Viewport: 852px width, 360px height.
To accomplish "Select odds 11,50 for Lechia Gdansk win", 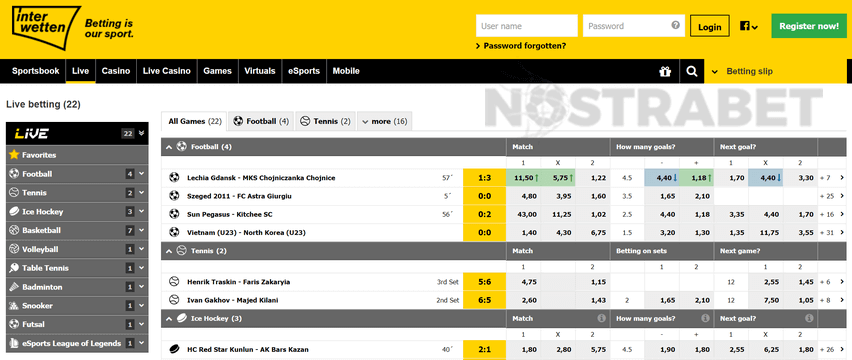I will pyautogui.click(x=523, y=178).
